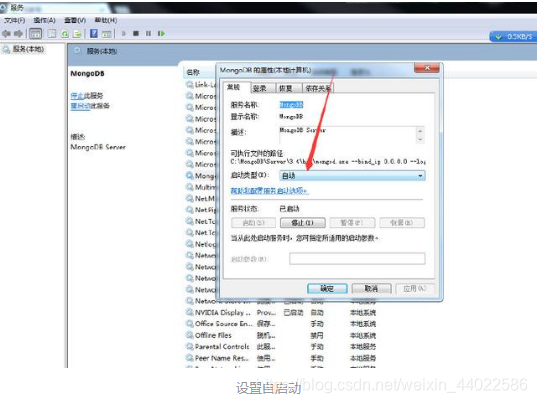Open the help link about configuring service startup options
Screen dimensions: 537x403
point(269,191)
